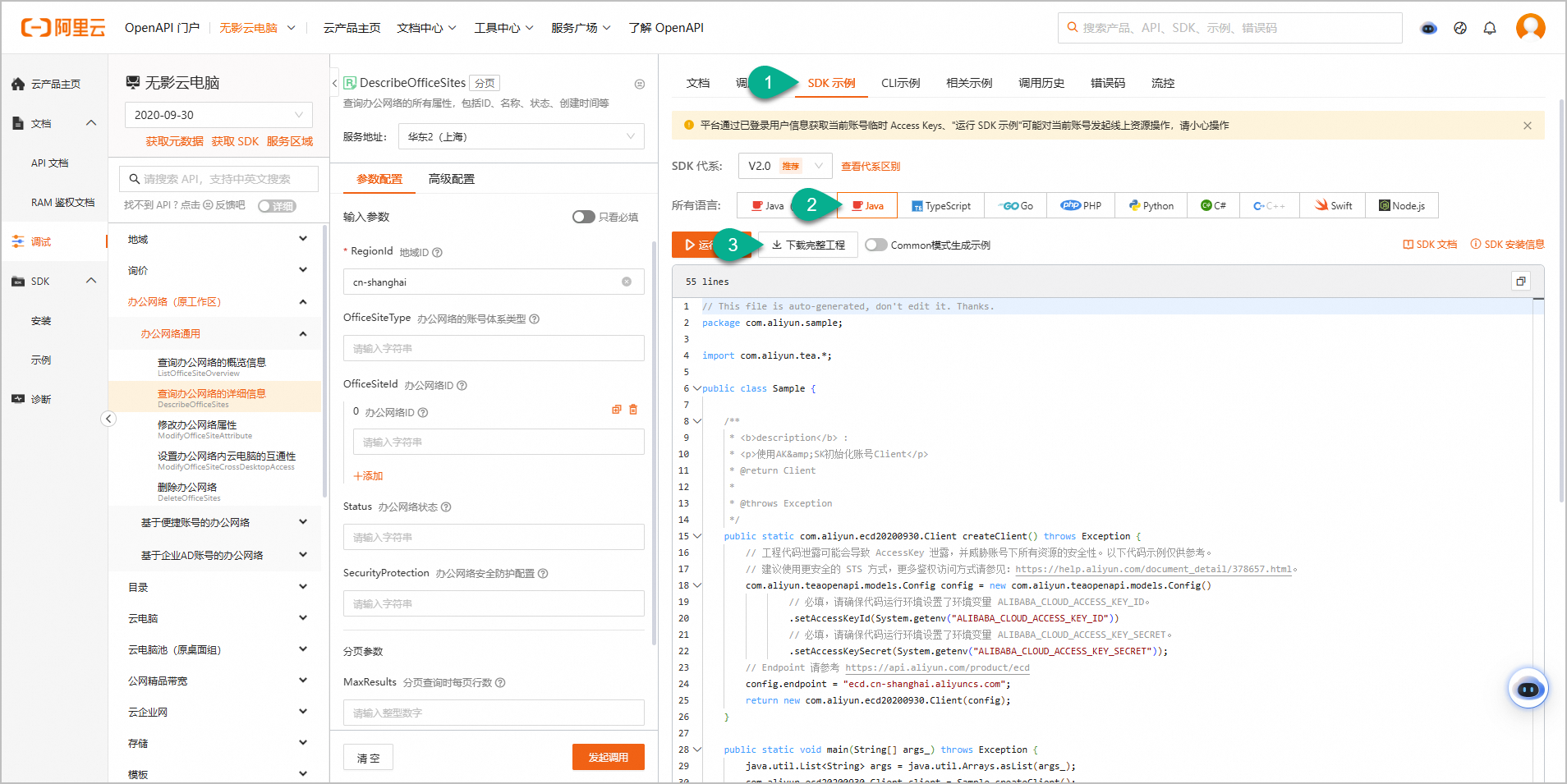Click OfficeSiteType help question icon
The image size is (1567, 784).
point(534,319)
